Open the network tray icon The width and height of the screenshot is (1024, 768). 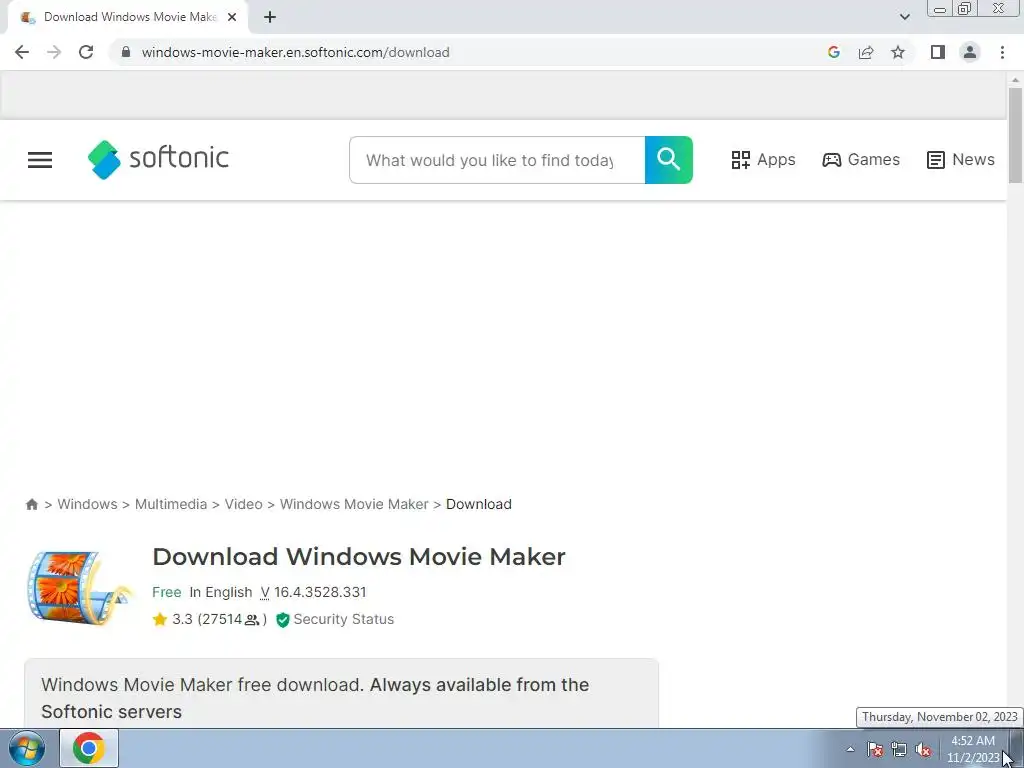coord(899,749)
